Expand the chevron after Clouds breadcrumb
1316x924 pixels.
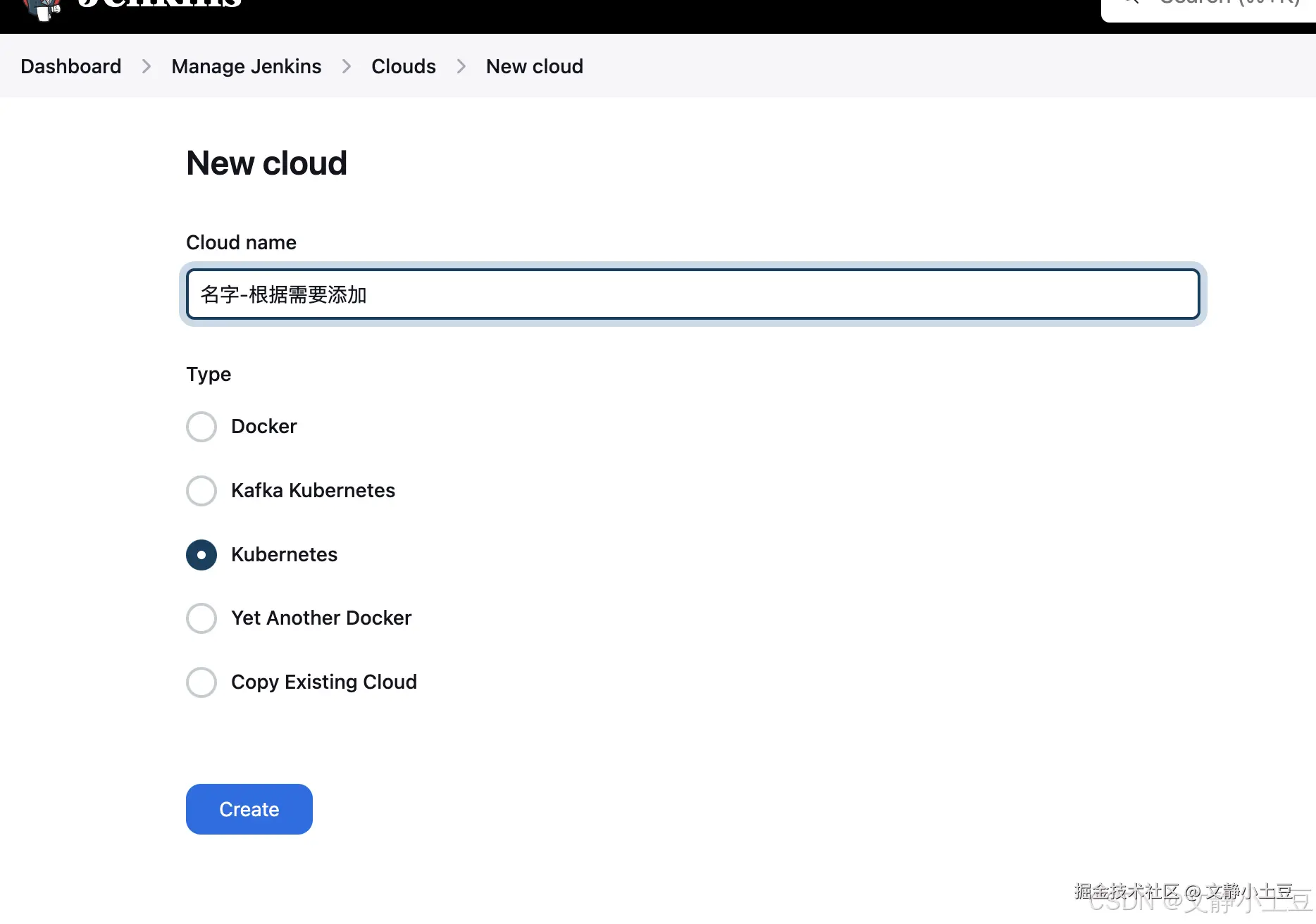coord(461,66)
